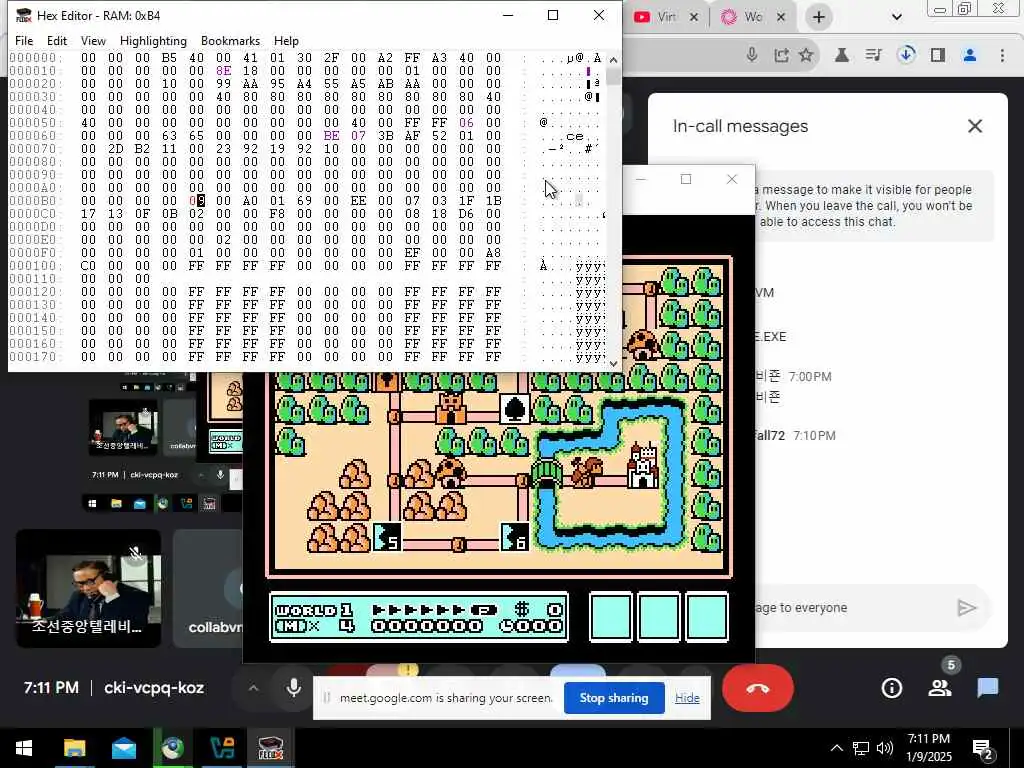
Task: Open File Explorer from taskbar
Action: [74, 748]
